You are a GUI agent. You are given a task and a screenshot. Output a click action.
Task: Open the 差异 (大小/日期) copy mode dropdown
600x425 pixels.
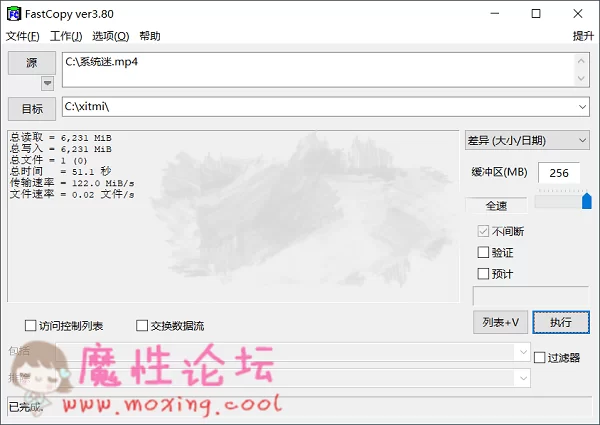coord(527,140)
